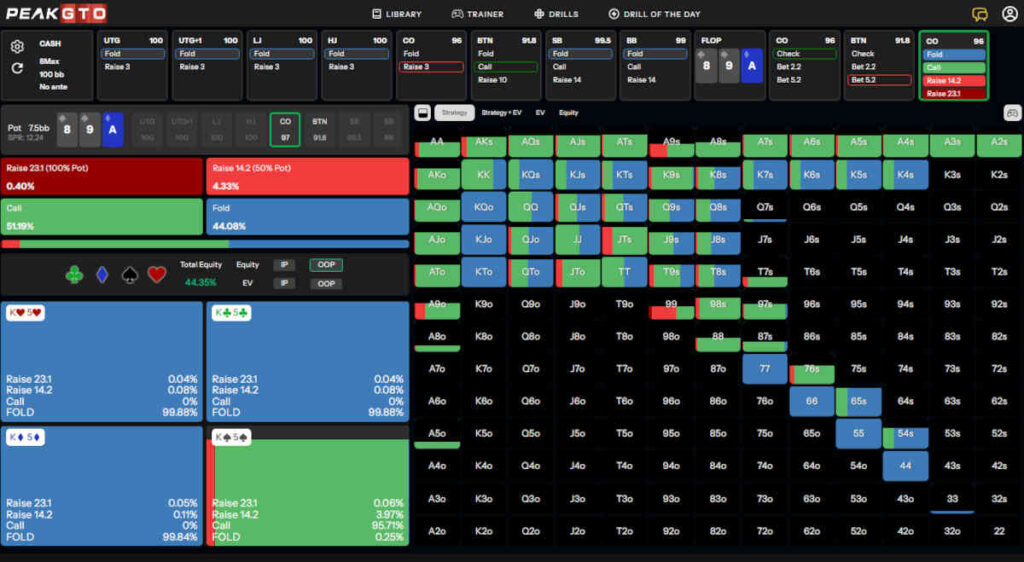Image resolution: width=1024 pixels, height=562 pixels.
Task: Select the 98s hand cell
Action: coord(718,307)
